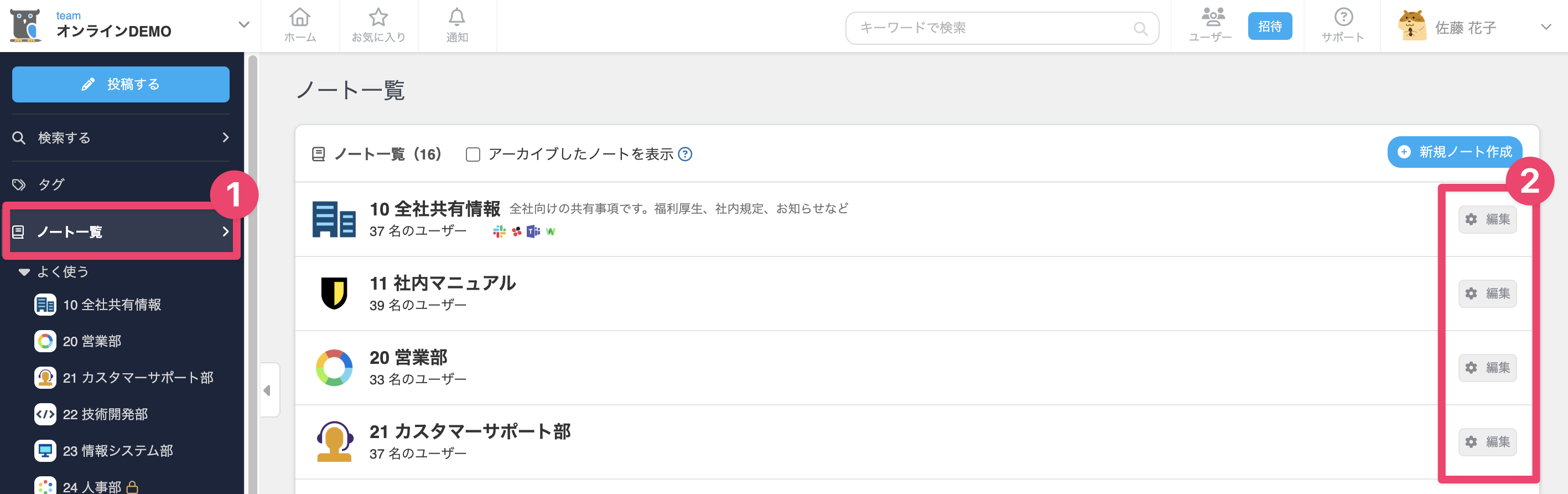
Task: Click the 20 営業部 donut icon in list
Action: [x=334, y=367]
